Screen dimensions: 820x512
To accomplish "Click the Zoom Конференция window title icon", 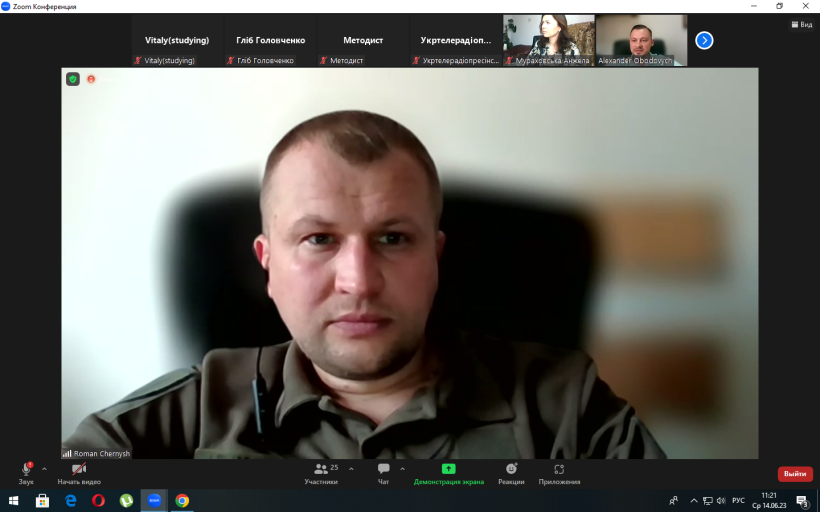I will point(6,6).
